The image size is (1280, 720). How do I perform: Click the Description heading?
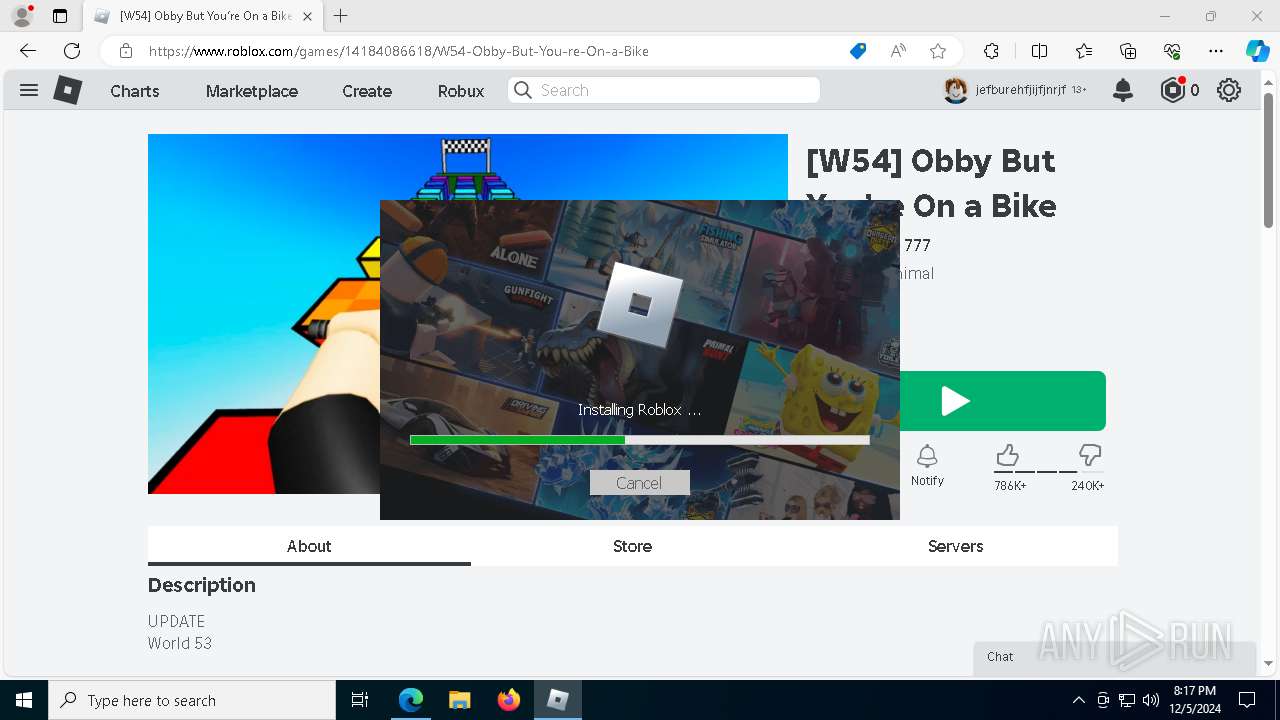point(202,585)
